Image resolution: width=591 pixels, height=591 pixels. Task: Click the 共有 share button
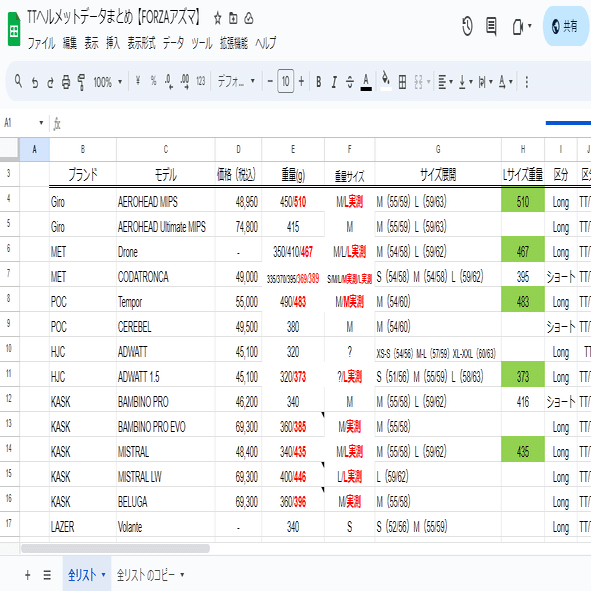(567, 26)
